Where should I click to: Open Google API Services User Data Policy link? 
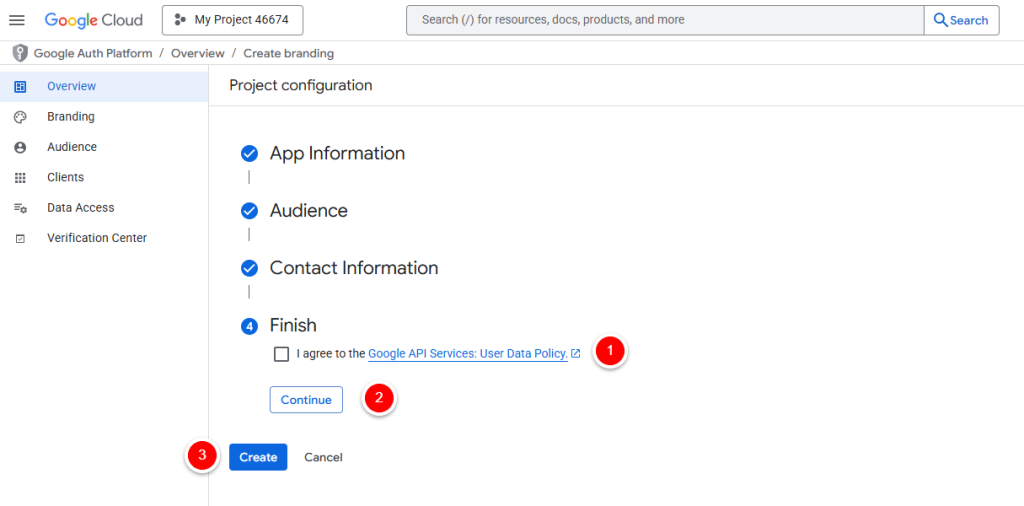468,354
